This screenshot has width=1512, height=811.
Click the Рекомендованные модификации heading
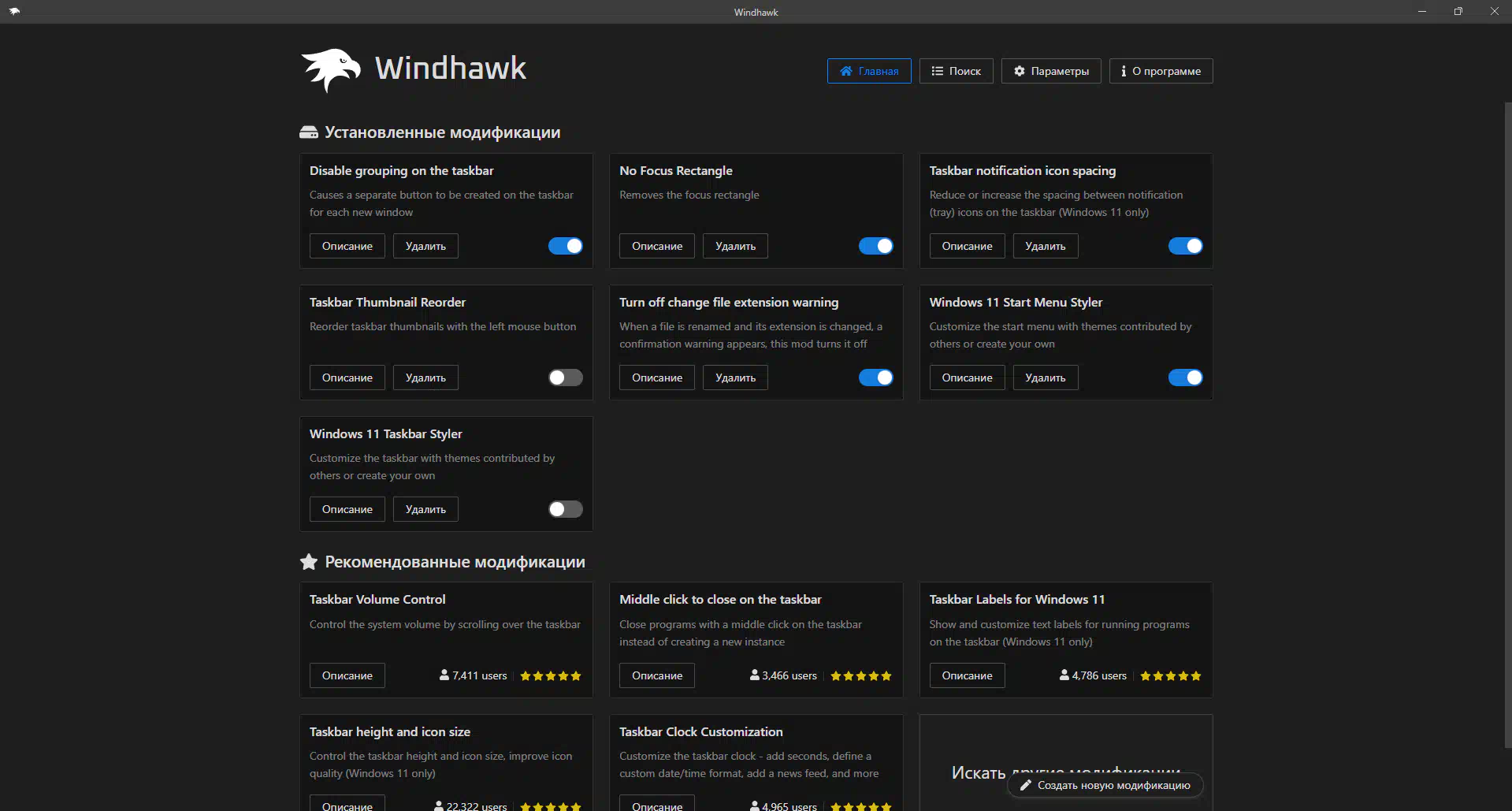455,562
